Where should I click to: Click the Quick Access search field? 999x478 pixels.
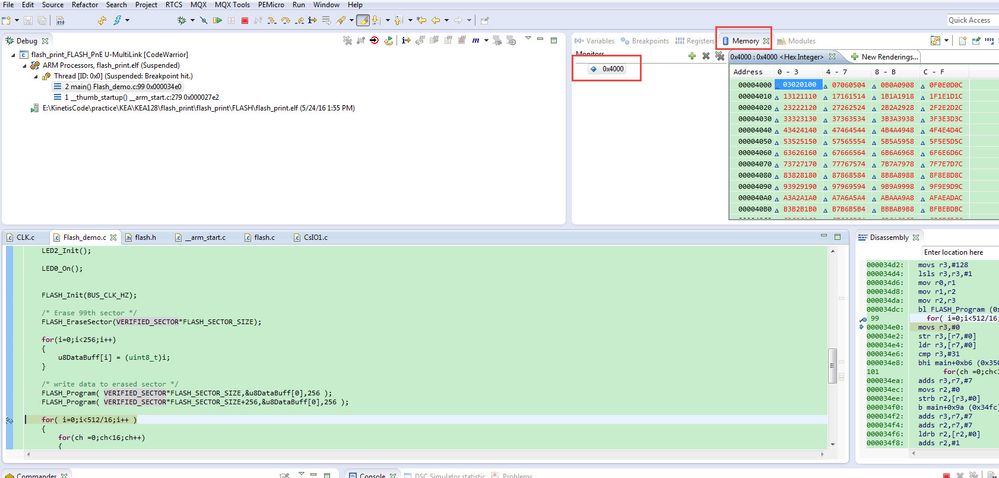pos(973,20)
